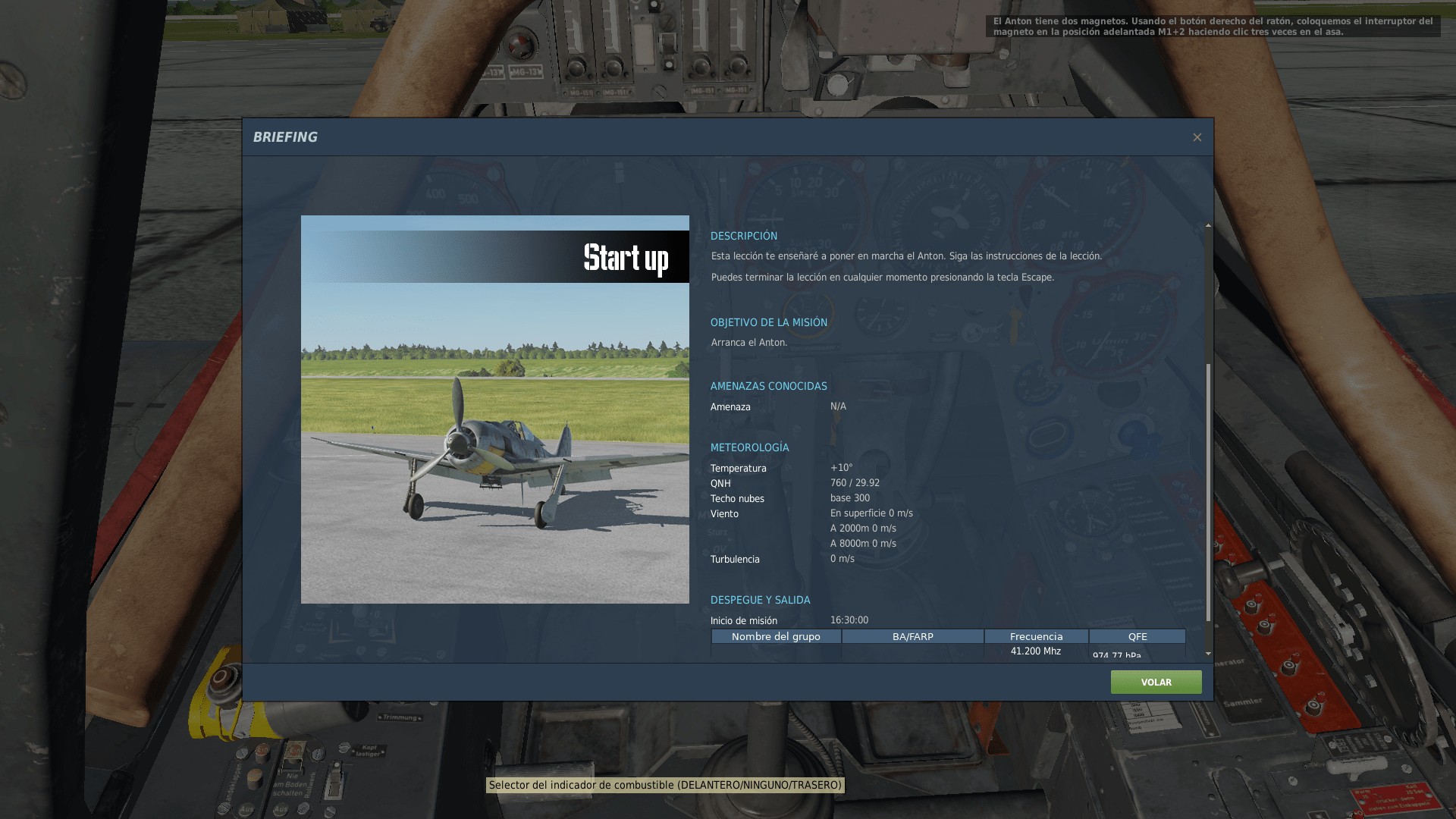This screenshot has height=819, width=1456.
Task: Click the briefing scrollbar up arrow
Action: point(1208,225)
